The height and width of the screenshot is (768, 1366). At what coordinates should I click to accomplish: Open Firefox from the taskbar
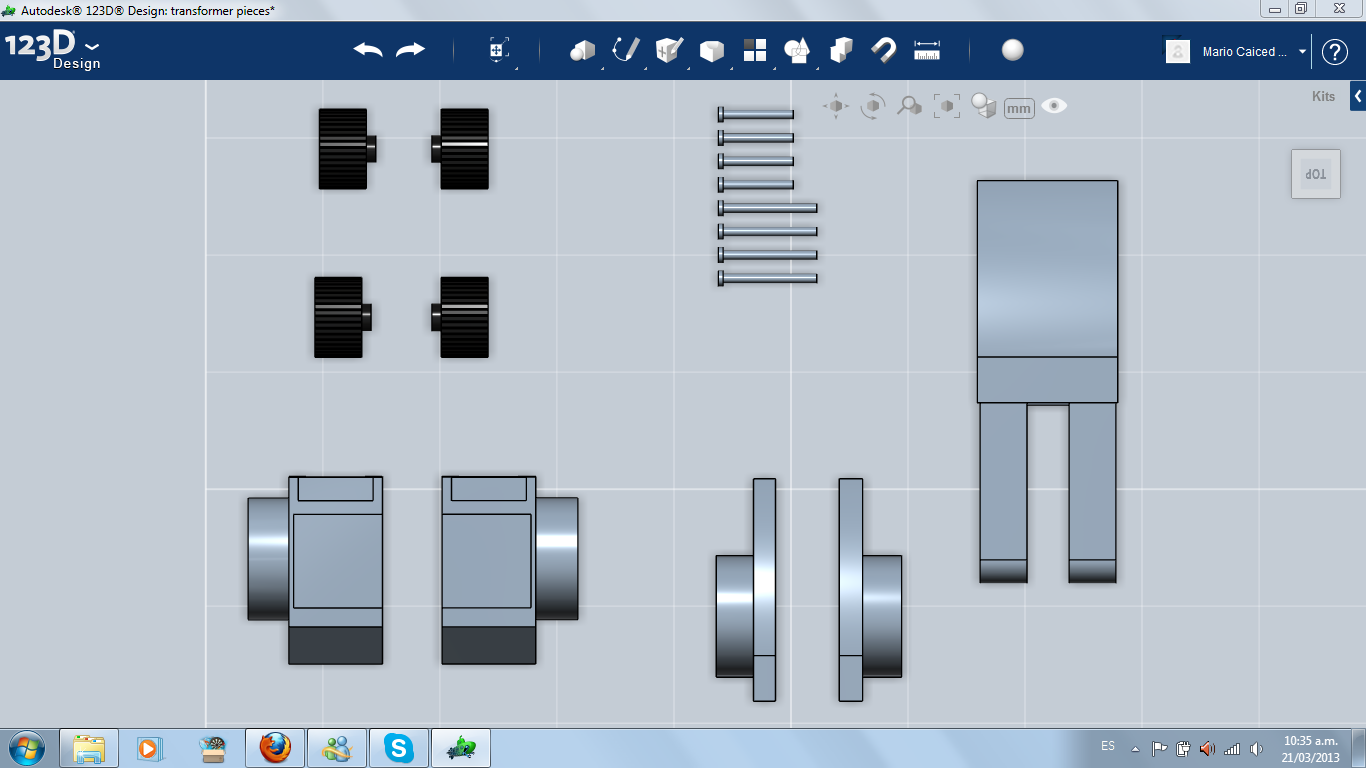coord(275,748)
